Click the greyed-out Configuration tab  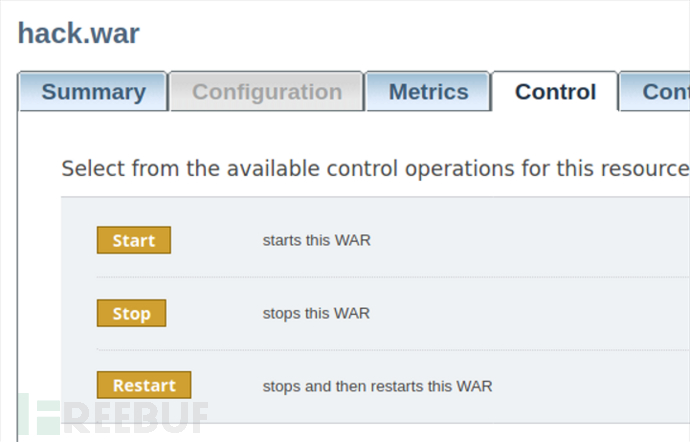[267, 92]
